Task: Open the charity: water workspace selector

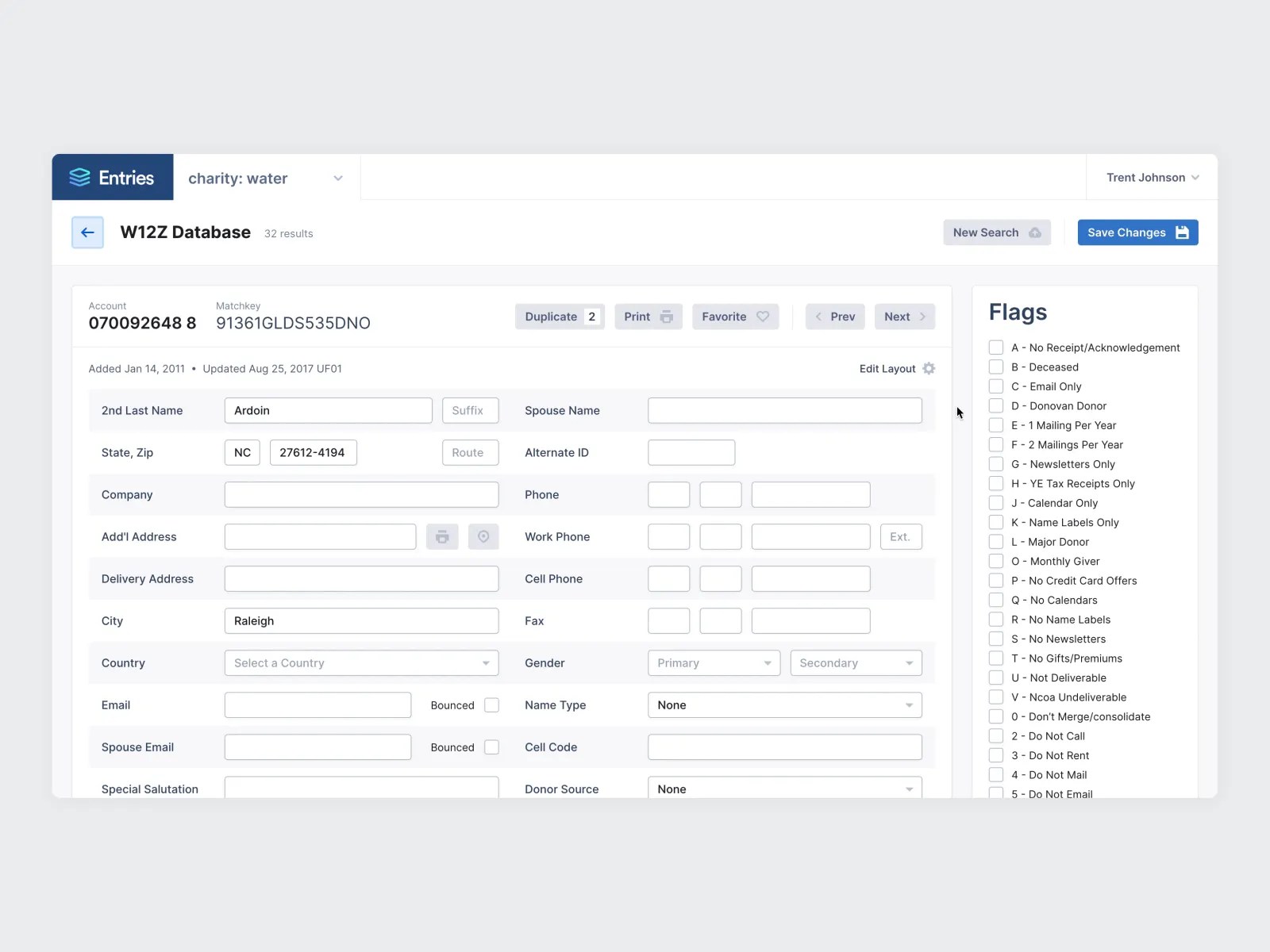Action: [x=264, y=178]
